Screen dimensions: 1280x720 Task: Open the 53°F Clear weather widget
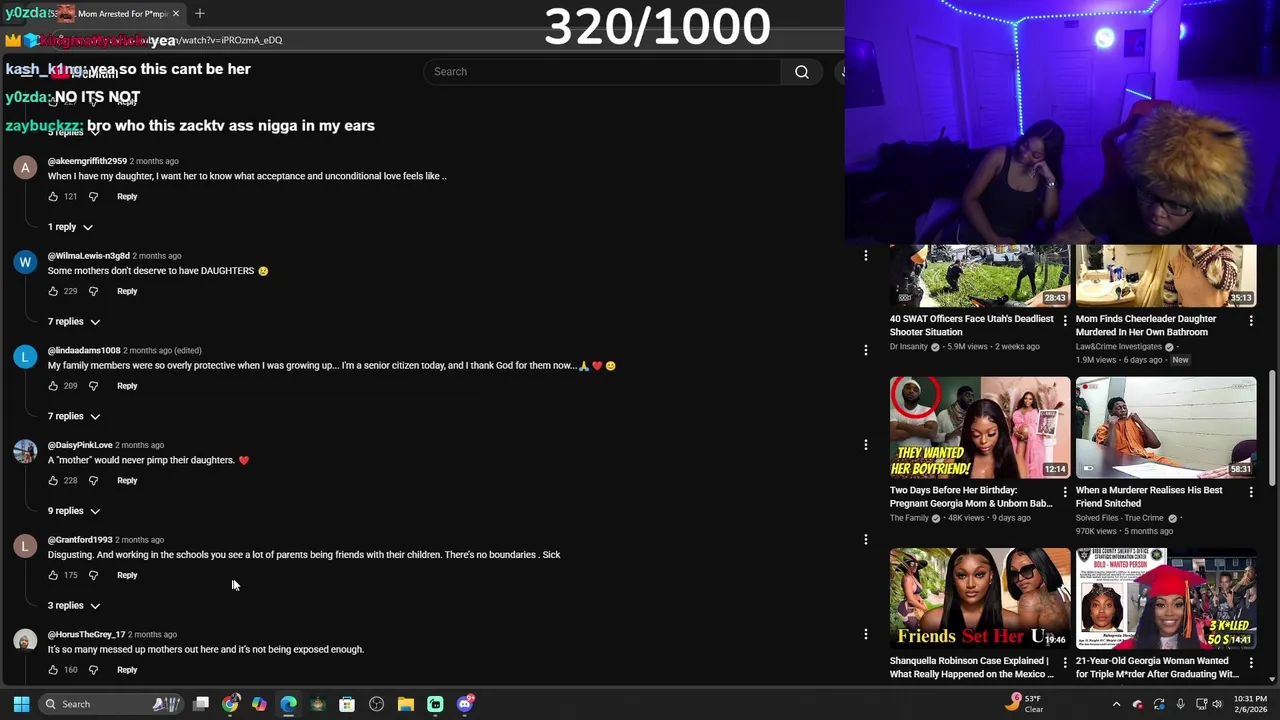pyautogui.click(x=1026, y=704)
